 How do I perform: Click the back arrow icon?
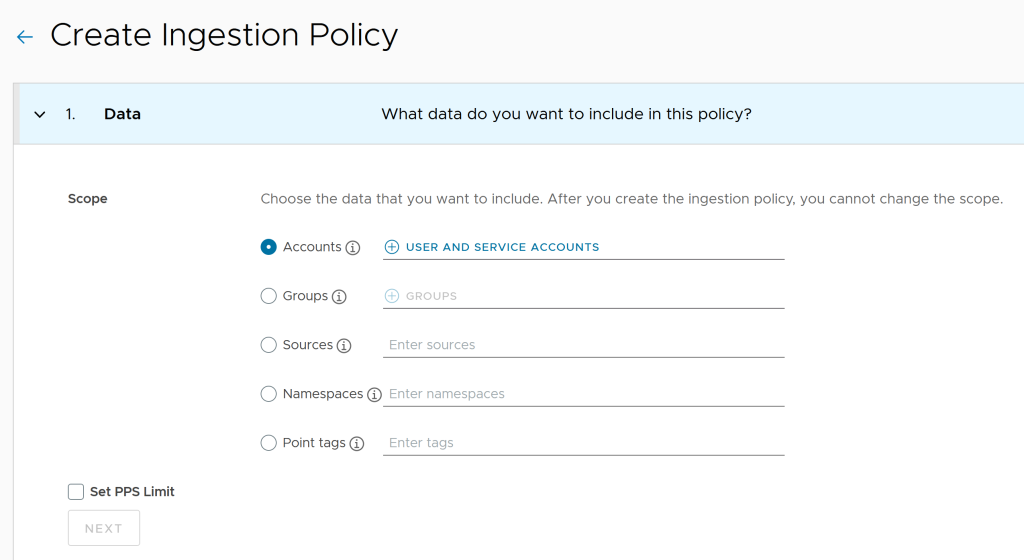point(25,37)
